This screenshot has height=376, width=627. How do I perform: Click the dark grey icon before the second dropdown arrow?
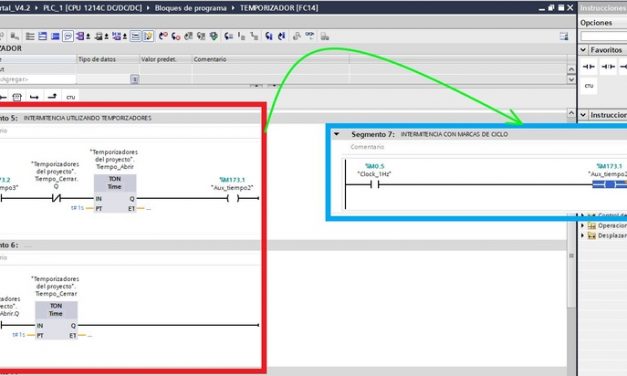point(98,36)
